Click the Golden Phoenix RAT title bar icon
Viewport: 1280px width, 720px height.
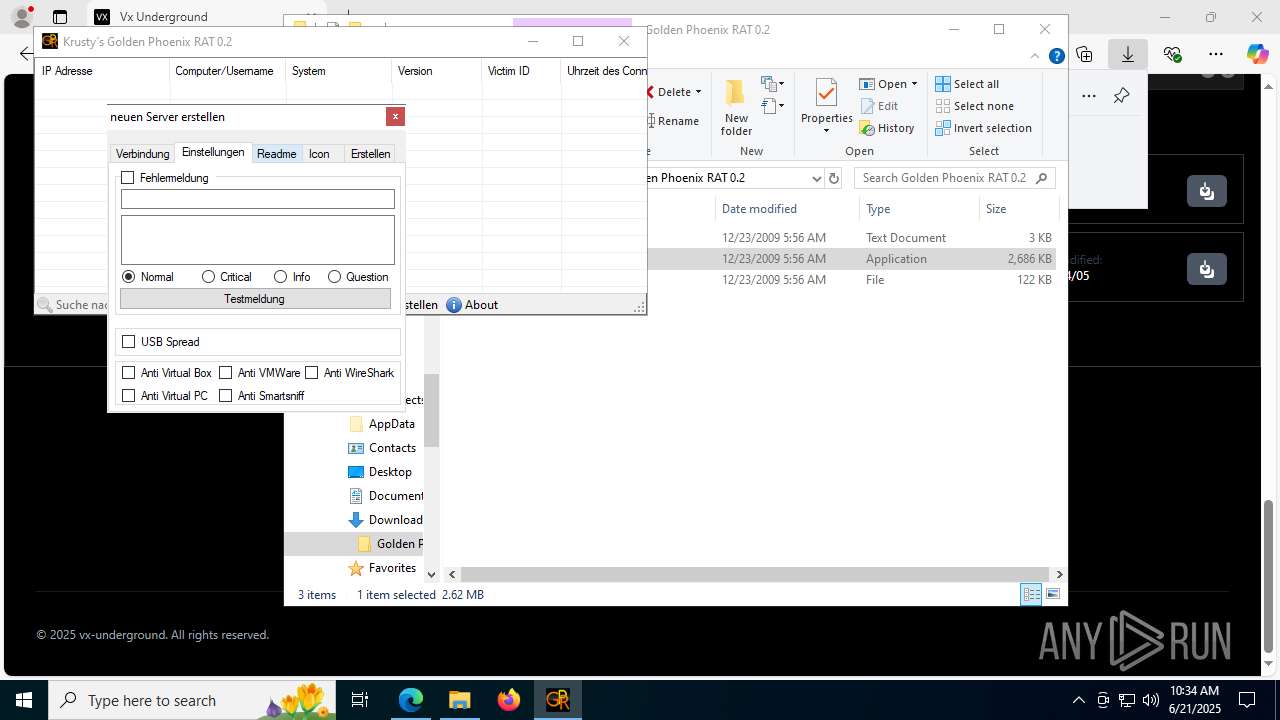pos(50,41)
